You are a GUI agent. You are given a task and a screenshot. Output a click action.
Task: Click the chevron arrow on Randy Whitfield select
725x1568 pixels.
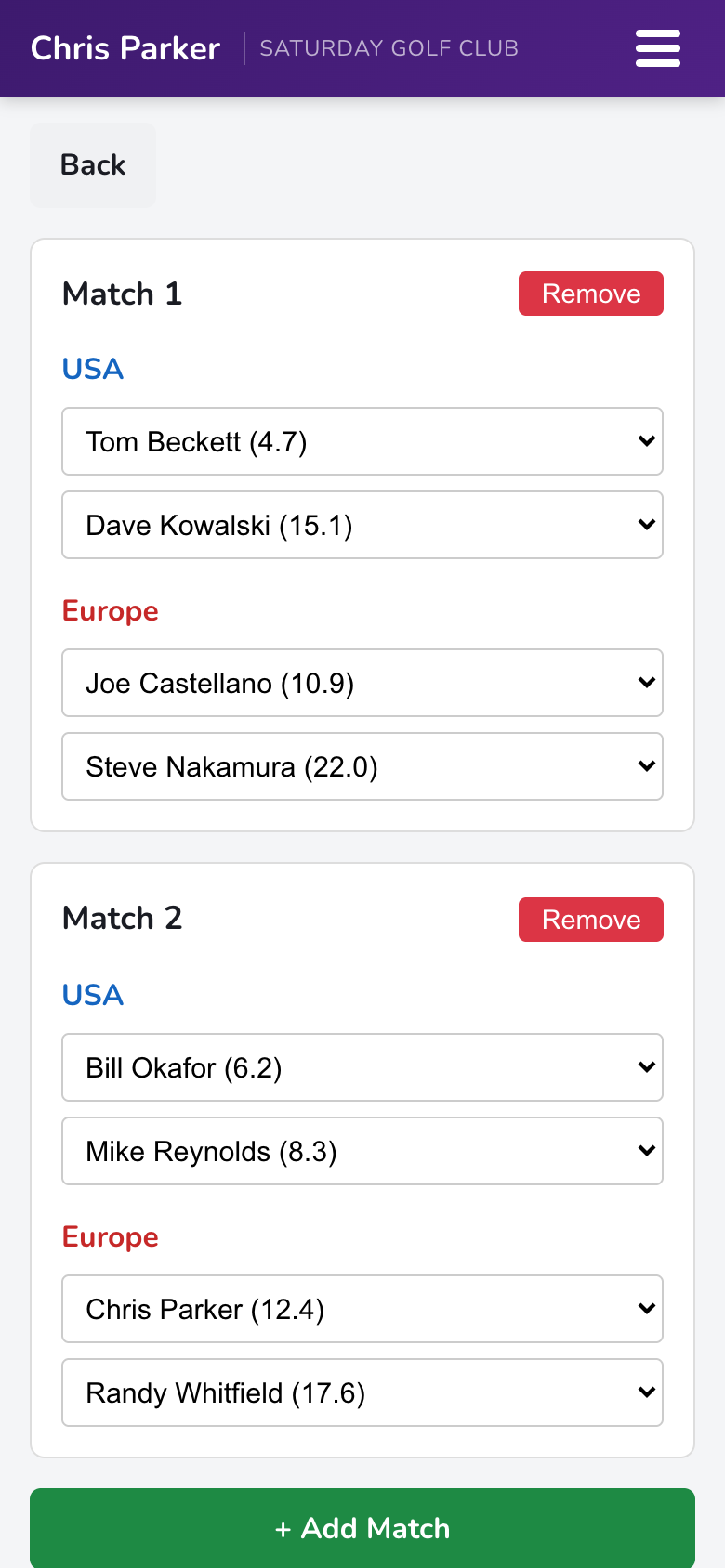[x=647, y=1392]
